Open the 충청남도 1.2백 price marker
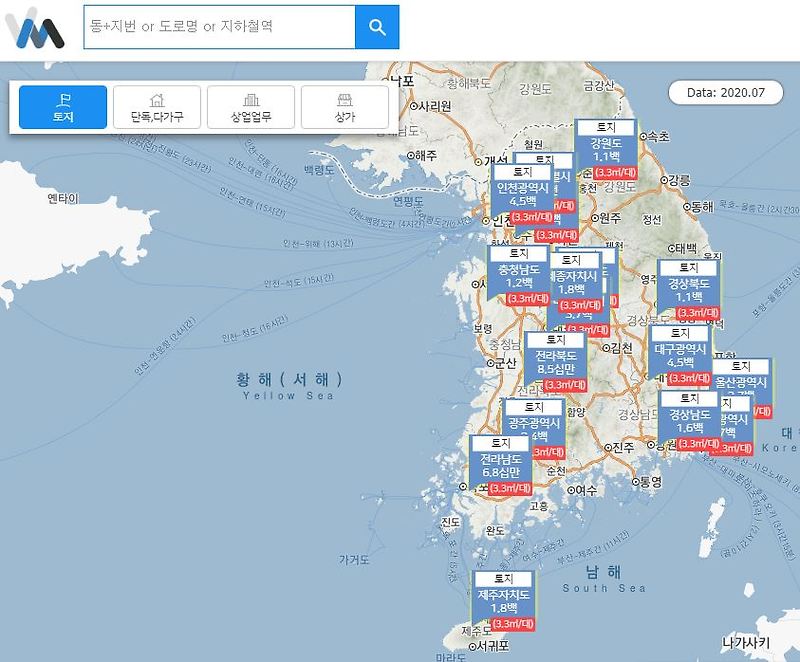The width and height of the screenshot is (800, 662). click(x=519, y=275)
